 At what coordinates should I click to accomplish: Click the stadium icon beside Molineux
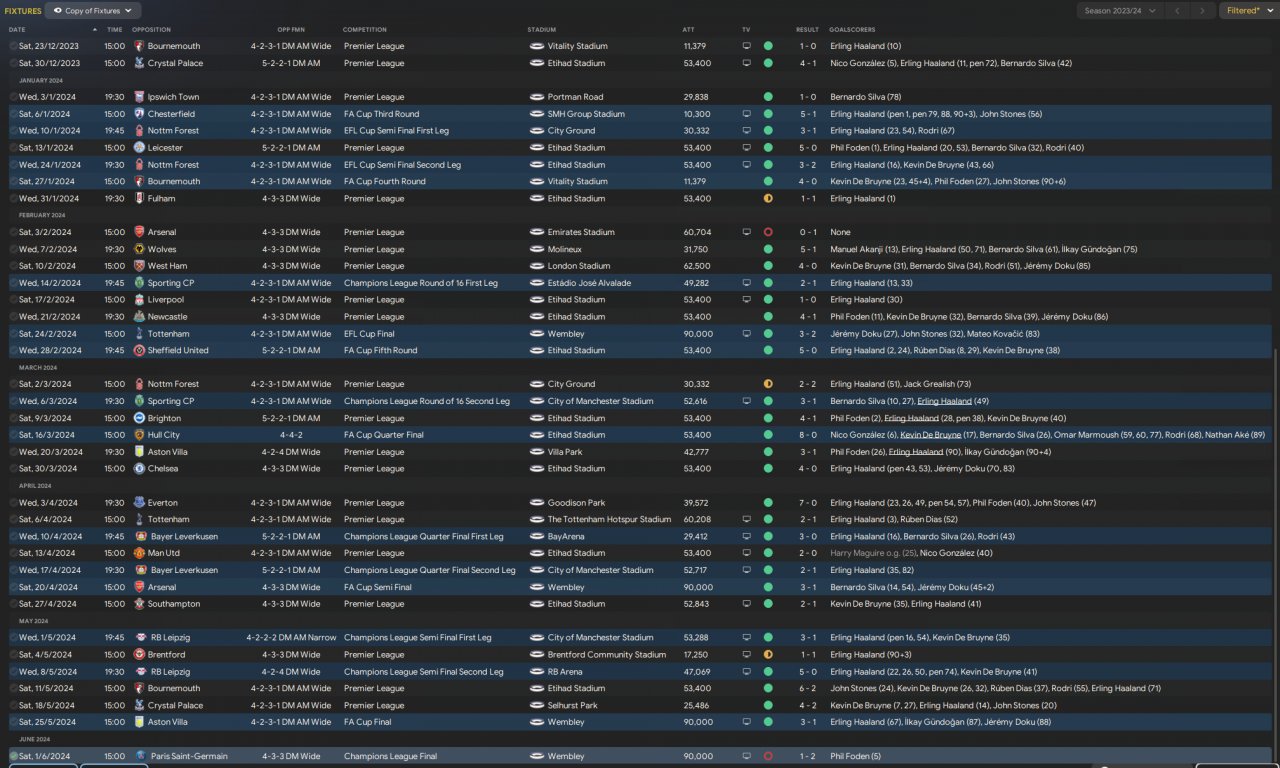click(x=537, y=250)
